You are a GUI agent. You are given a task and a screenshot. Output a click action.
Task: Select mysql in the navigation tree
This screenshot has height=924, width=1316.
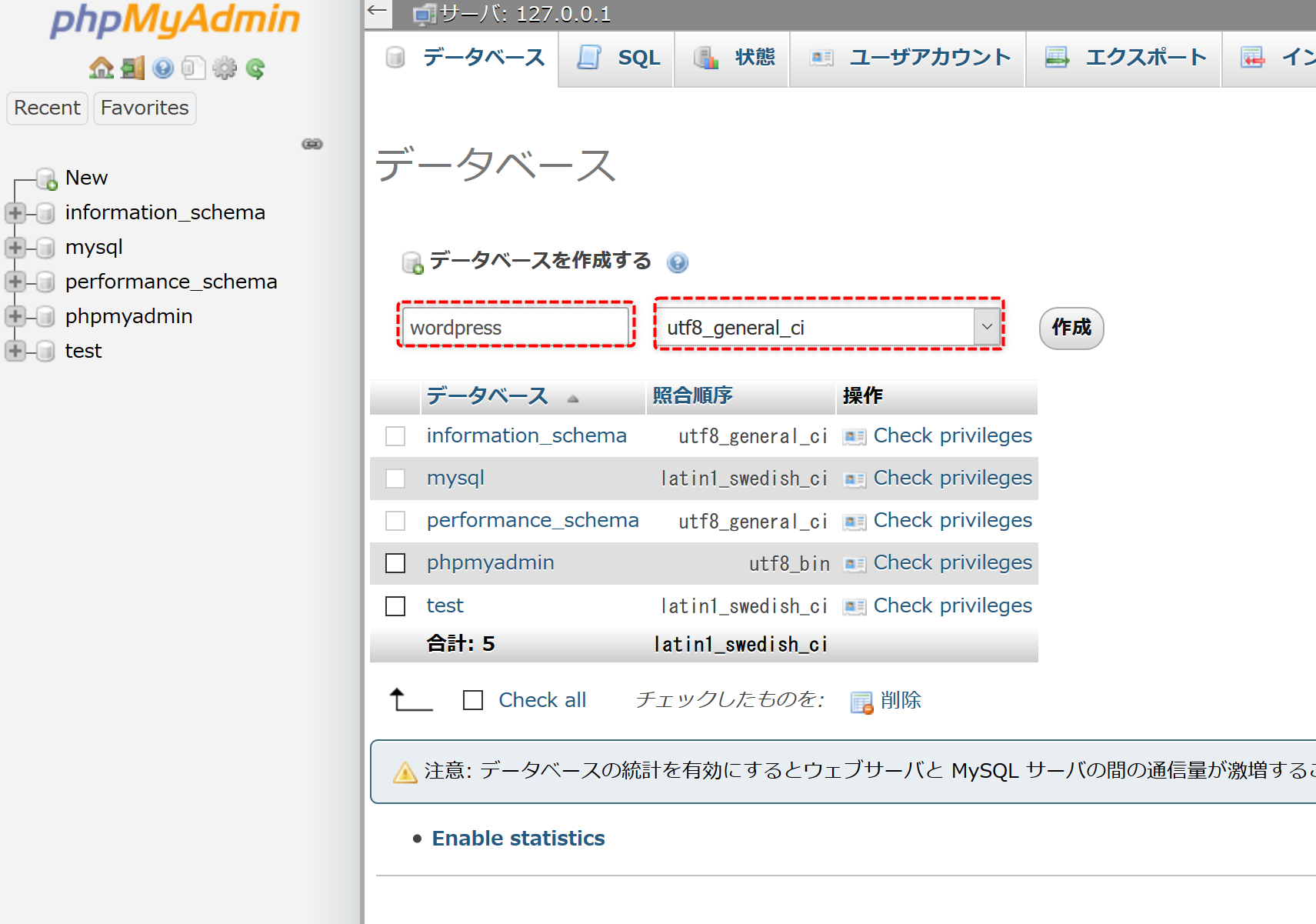point(94,247)
